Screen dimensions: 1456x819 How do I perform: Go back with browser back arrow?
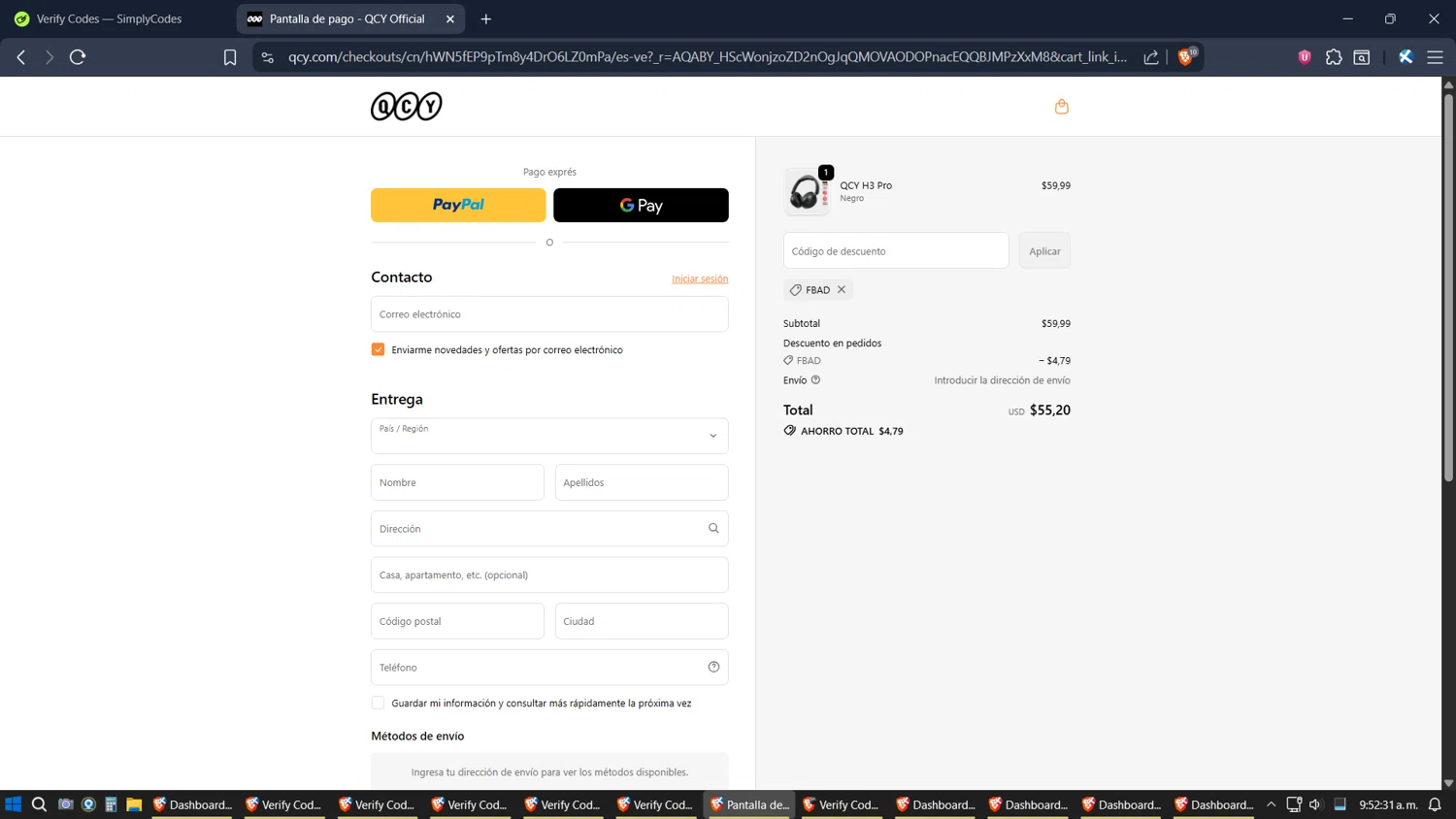click(x=21, y=57)
